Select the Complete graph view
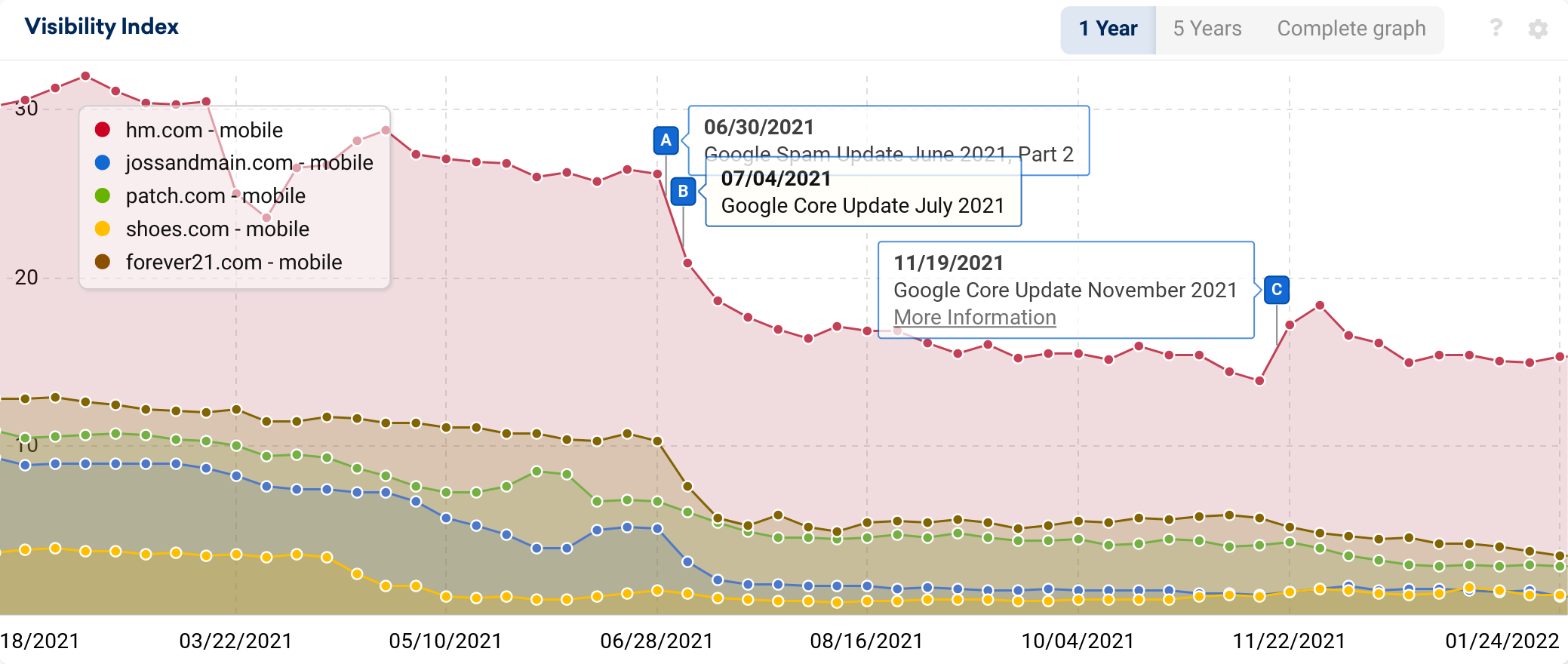 (x=1351, y=29)
